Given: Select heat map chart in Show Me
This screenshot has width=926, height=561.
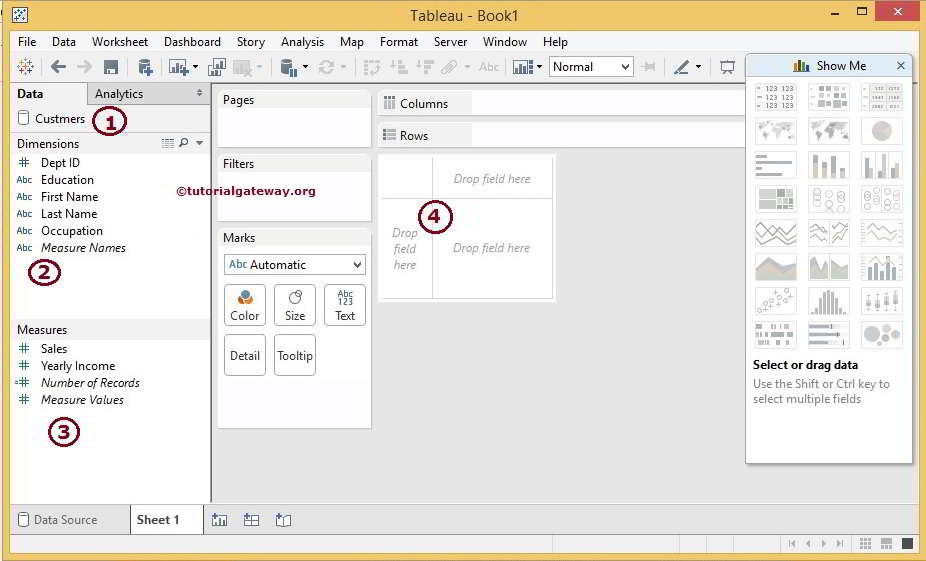Looking at the screenshot, I should [x=829, y=97].
